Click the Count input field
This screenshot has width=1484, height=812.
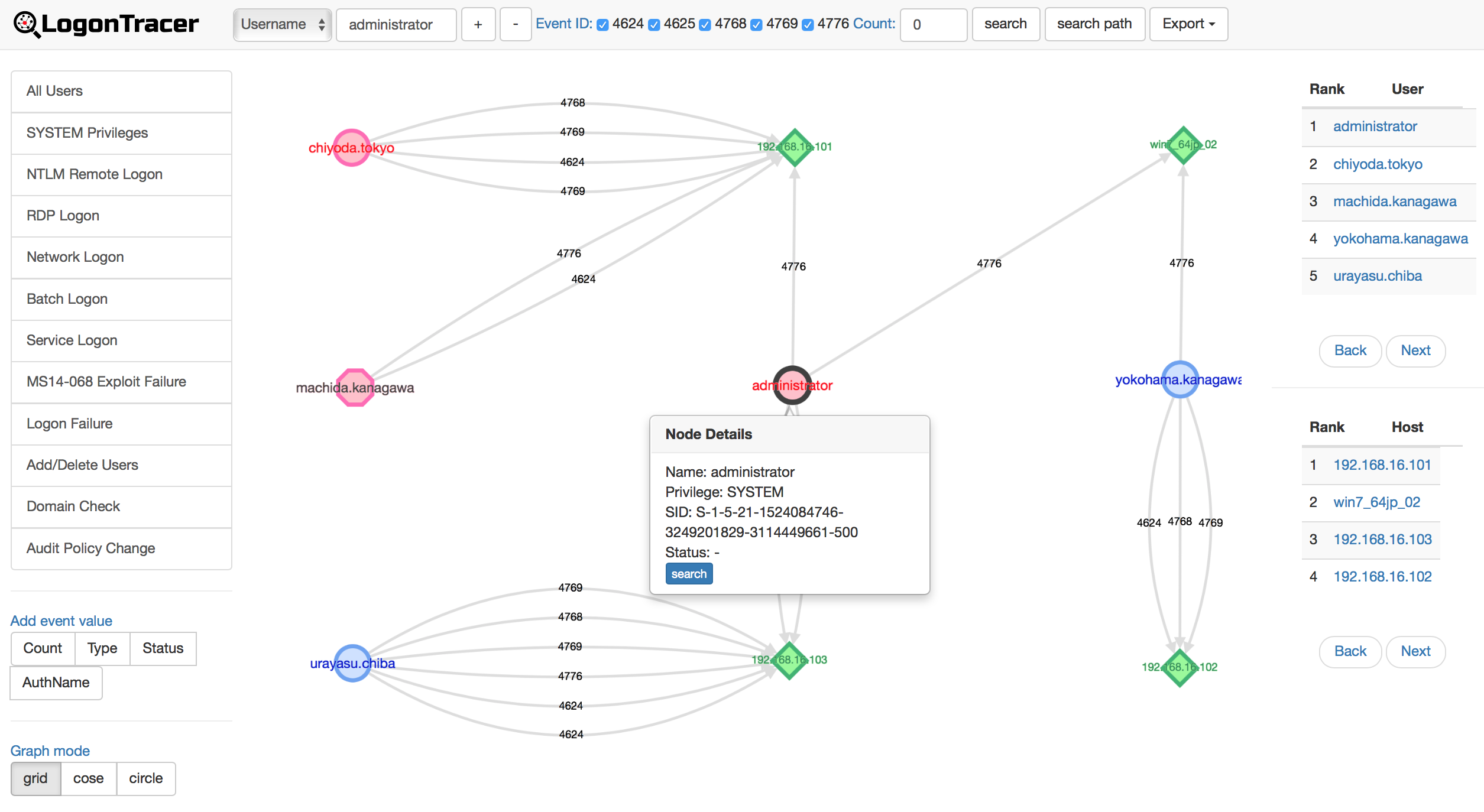point(933,25)
